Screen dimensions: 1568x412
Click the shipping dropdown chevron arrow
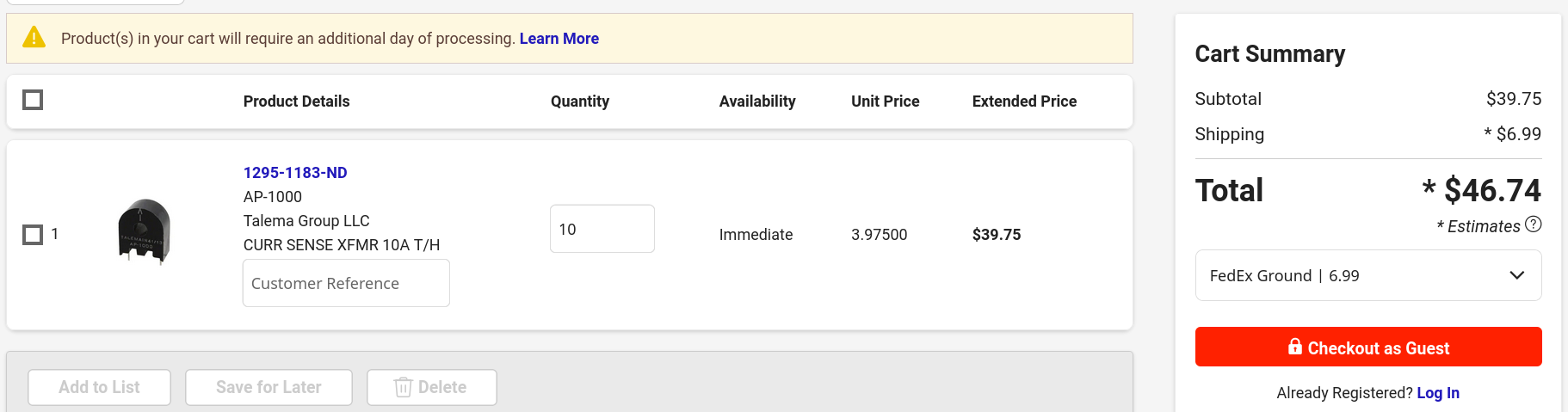click(1516, 275)
